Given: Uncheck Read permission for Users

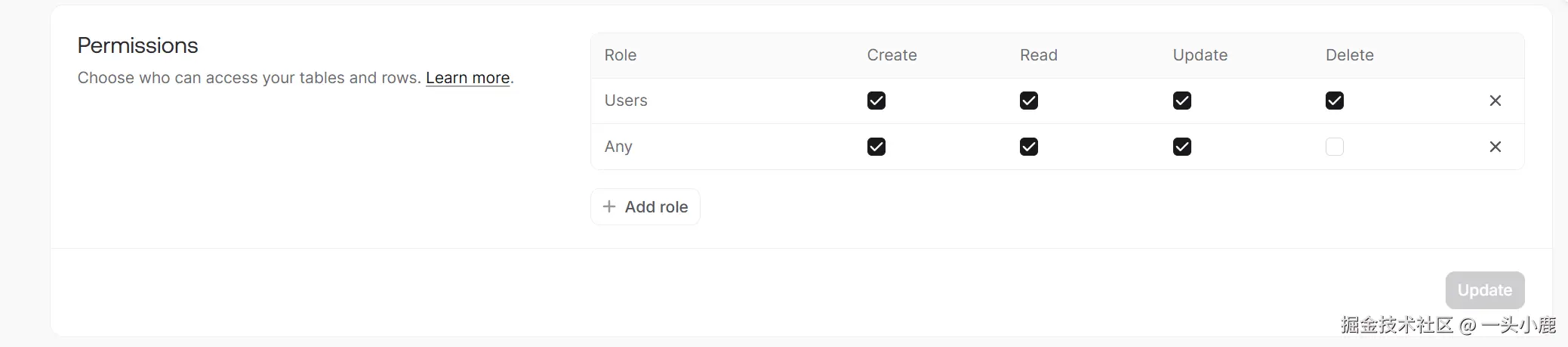Looking at the screenshot, I should click(x=1028, y=101).
